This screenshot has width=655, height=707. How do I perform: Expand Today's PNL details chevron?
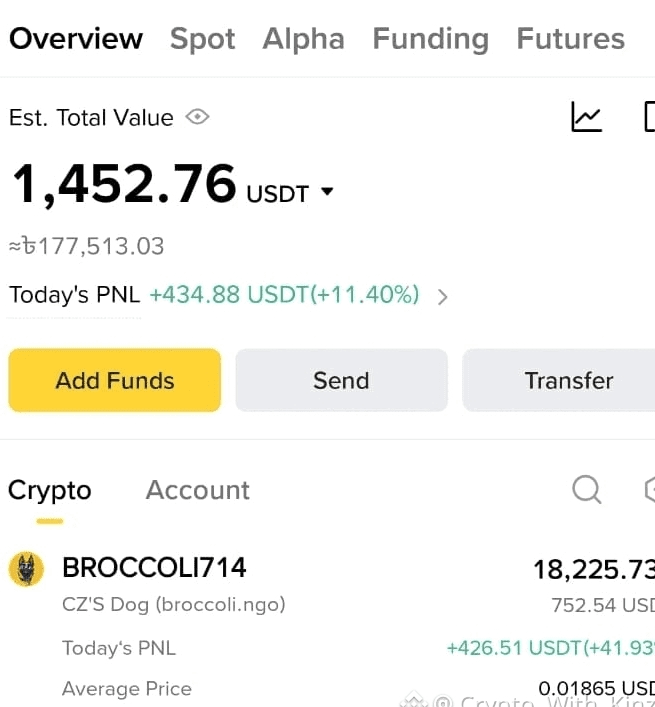click(x=443, y=297)
